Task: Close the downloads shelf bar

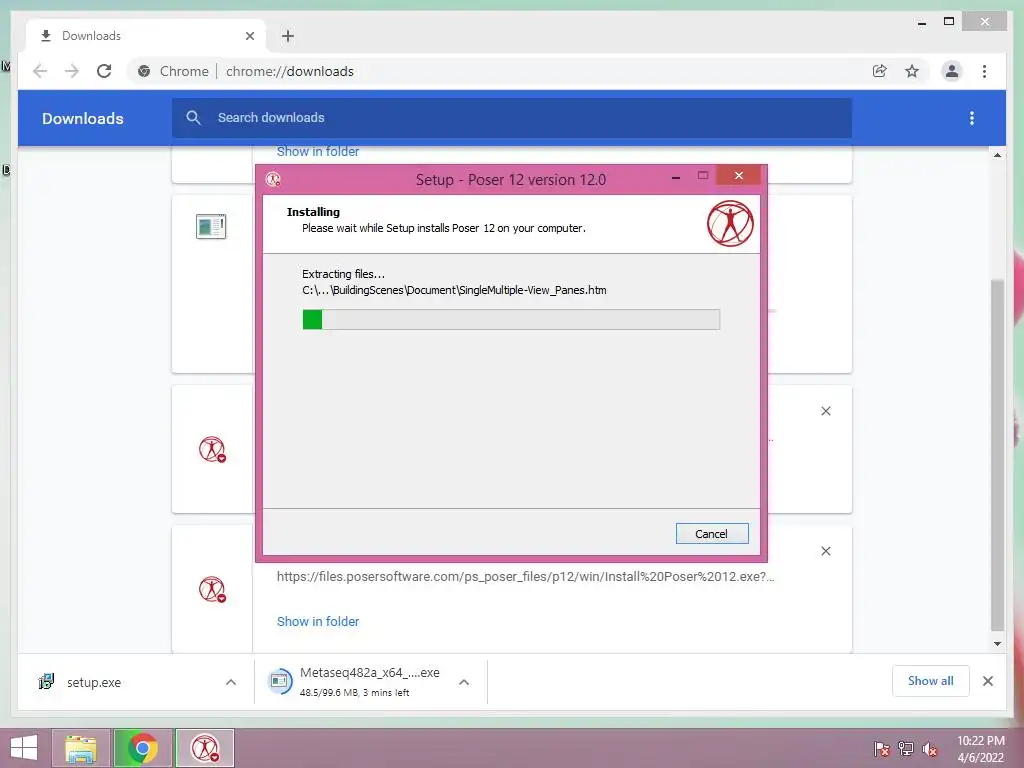Action: point(987,681)
